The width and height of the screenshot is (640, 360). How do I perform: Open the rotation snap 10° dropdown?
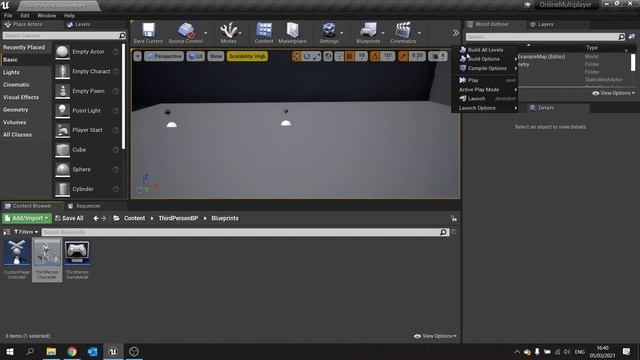pyautogui.click(x=387, y=56)
